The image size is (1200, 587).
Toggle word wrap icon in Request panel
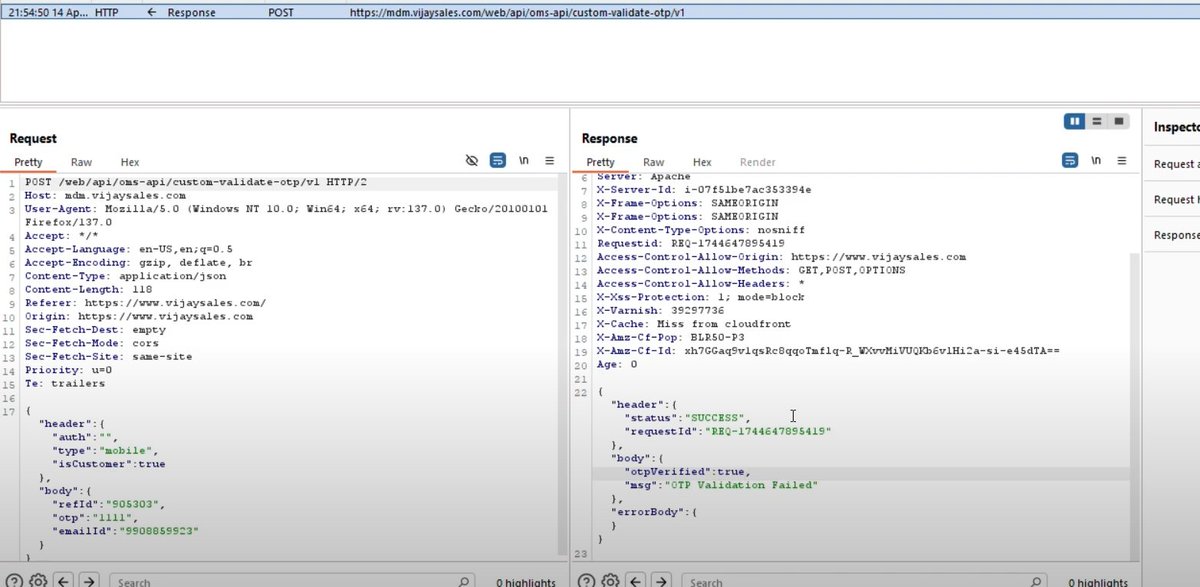point(497,160)
